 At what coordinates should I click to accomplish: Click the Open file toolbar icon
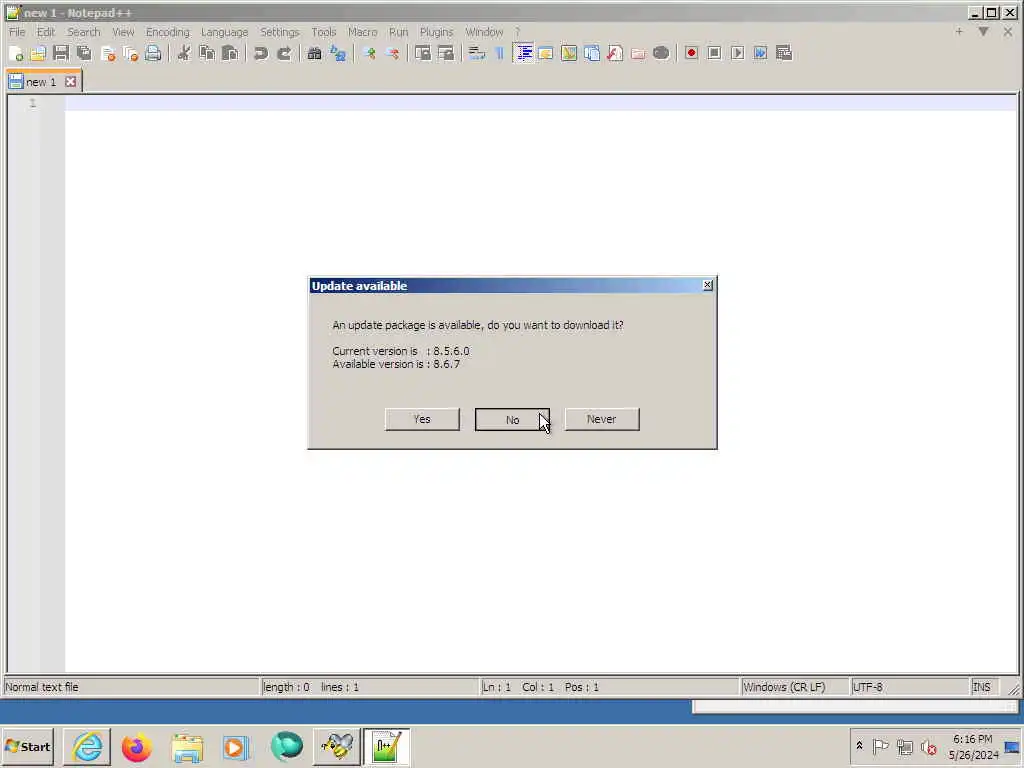[38, 54]
